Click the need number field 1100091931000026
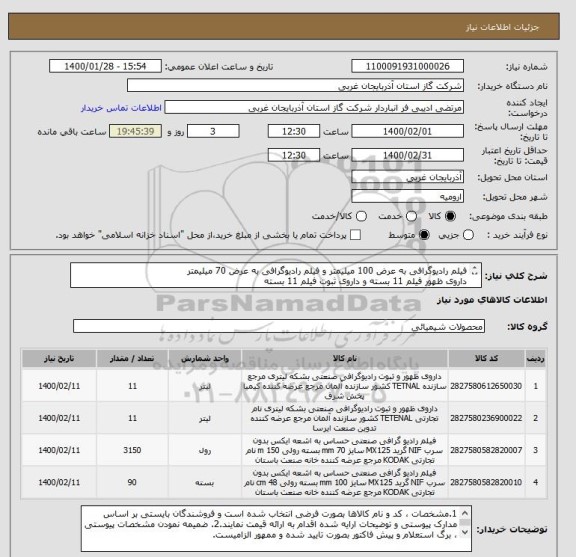 pyautogui.click(x=407, y=67)
